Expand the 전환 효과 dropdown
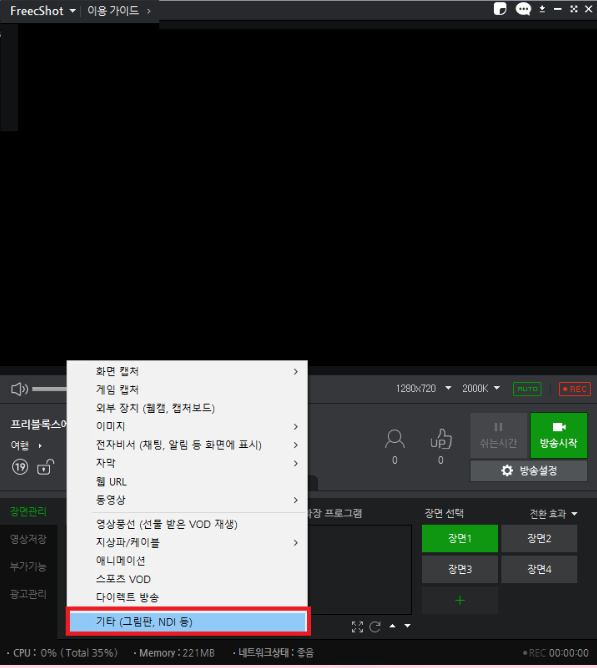Viewport: 597px width, 668px height. click(553, 514)
